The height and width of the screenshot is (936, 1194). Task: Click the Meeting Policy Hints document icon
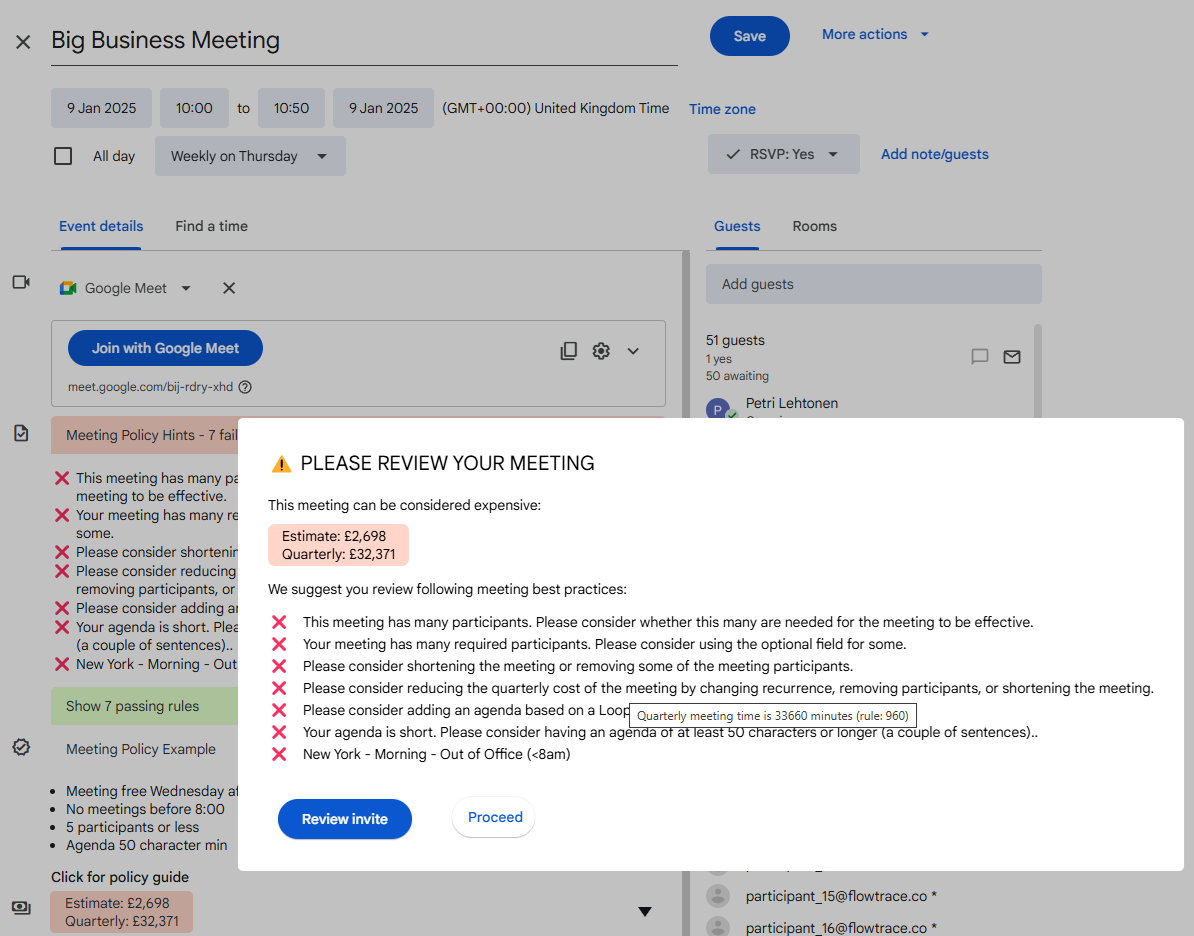point(21,432)
